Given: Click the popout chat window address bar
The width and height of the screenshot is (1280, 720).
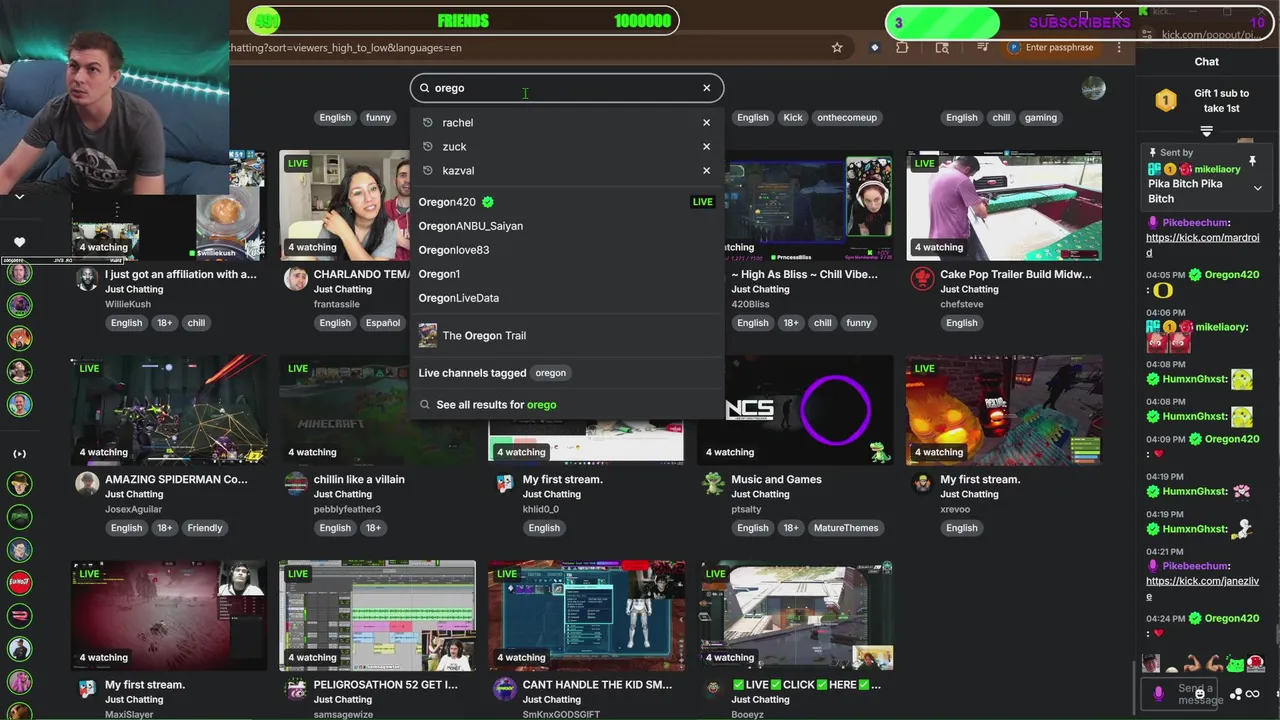Looking at the screenshot, I should (x=1211, y=35).
